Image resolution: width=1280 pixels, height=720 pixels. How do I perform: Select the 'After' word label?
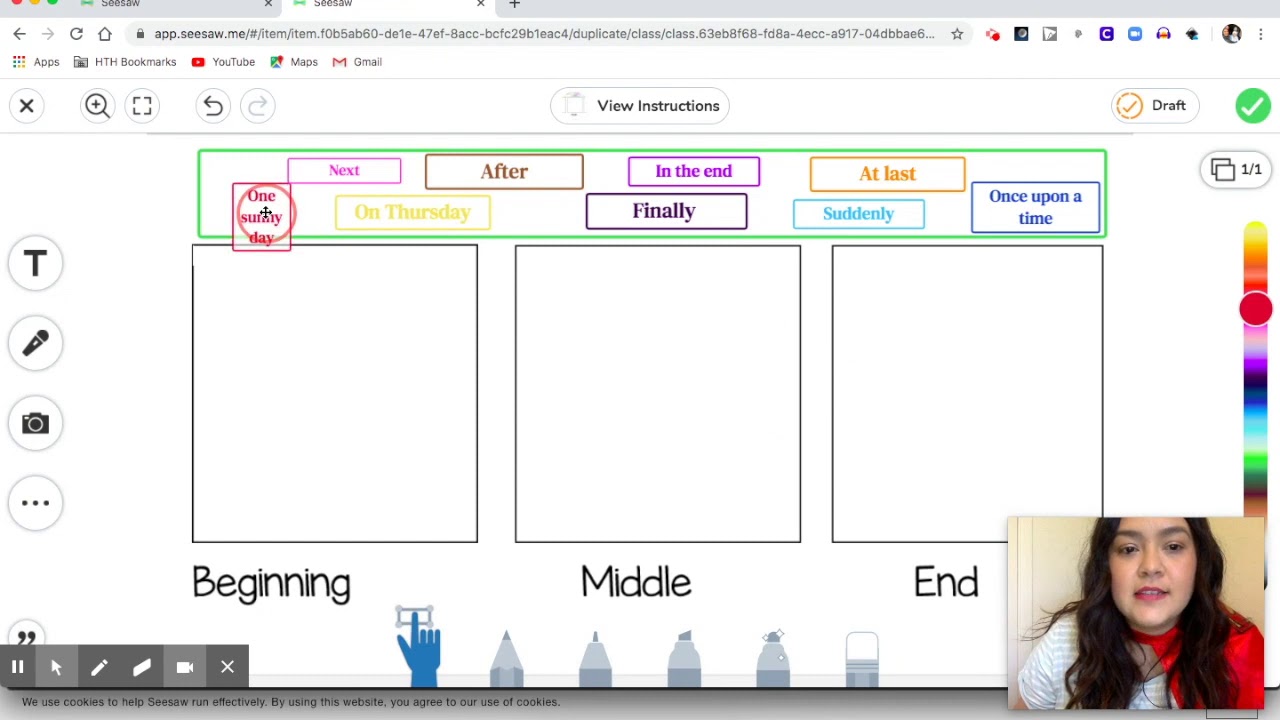click(504, 172)
